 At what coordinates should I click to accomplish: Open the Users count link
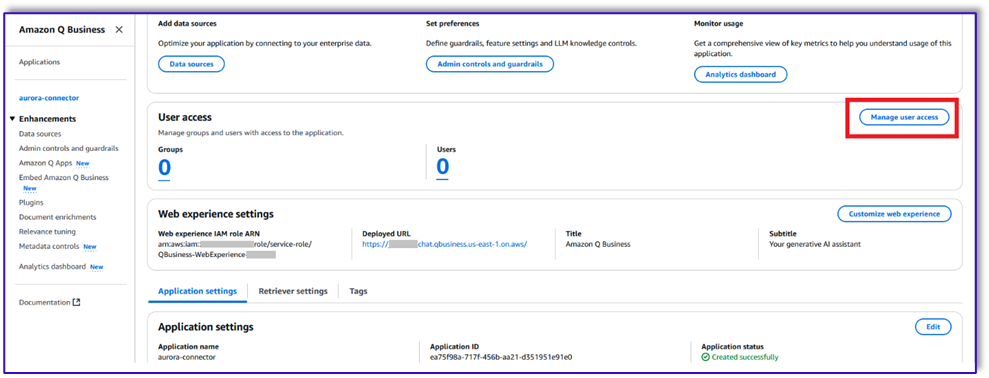pos(443,167)
